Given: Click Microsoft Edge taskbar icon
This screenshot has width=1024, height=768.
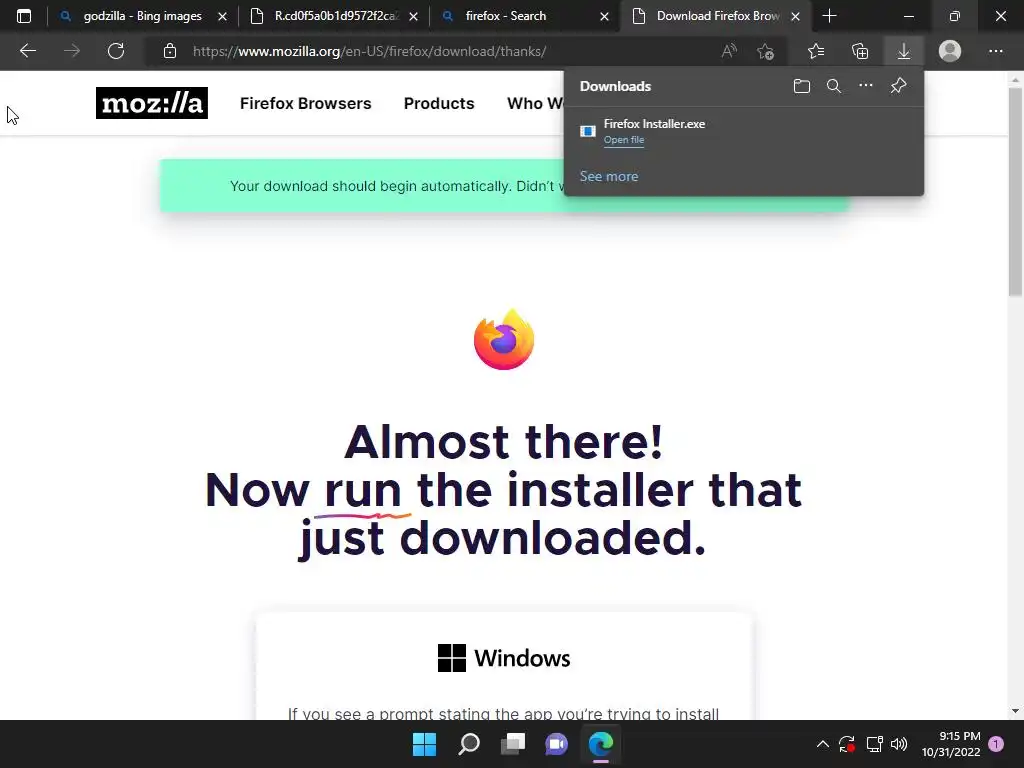Looking at the screenshot, I should click(601, 744).
